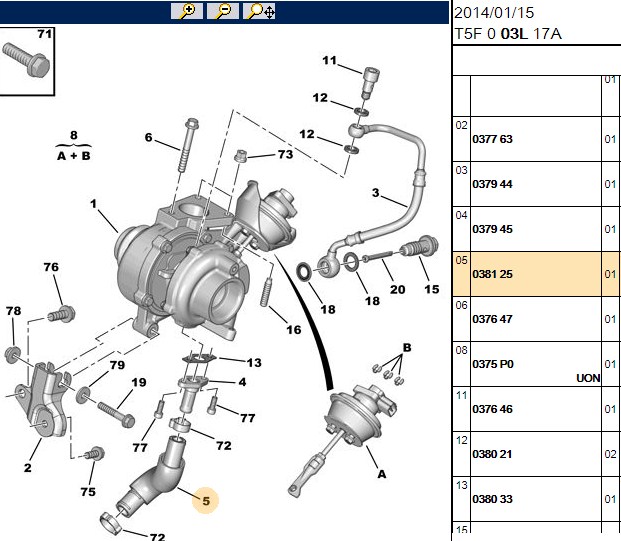This screenshot has width=621, height=541.
Task: Select callout number 78 on the diagram
Action: tap(13, 311)
